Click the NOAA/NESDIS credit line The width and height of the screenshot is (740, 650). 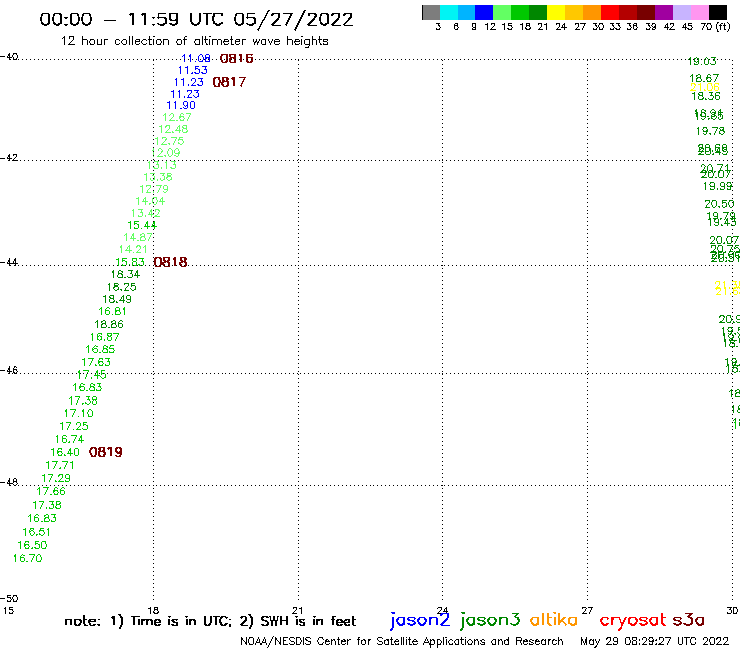[x=402, y=642]
